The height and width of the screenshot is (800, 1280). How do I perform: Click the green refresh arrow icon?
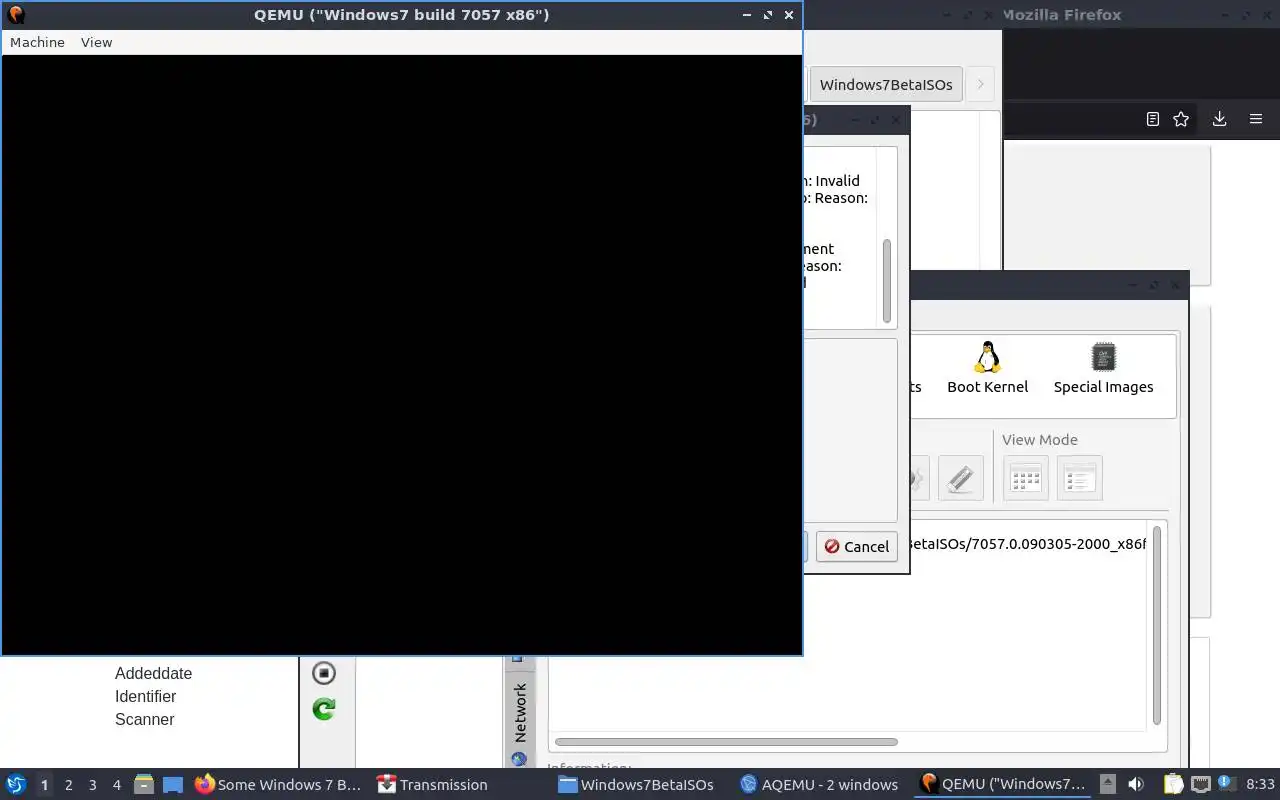coord(323,709)
